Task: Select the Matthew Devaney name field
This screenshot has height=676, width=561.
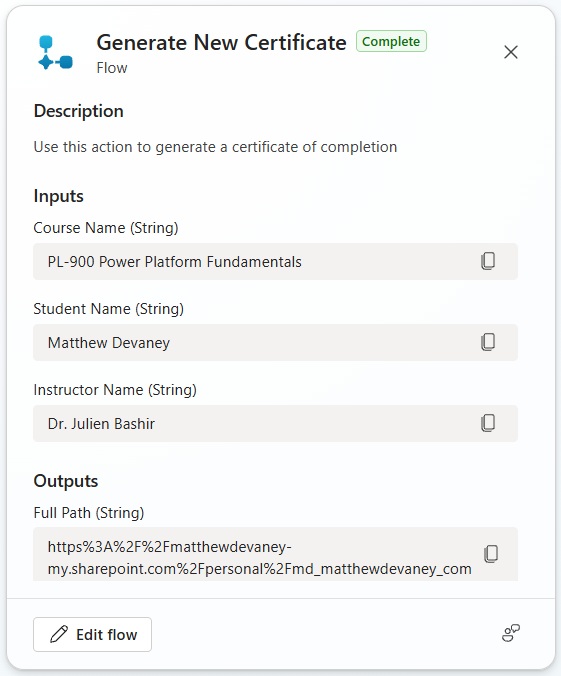Action: (x=275, y=343)
